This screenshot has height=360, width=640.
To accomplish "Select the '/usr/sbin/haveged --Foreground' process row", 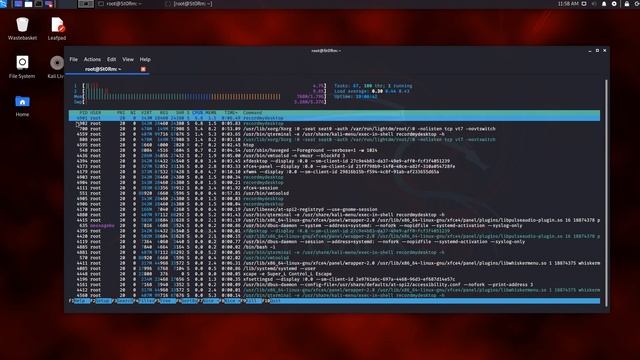I will click(x=334, y=150).
